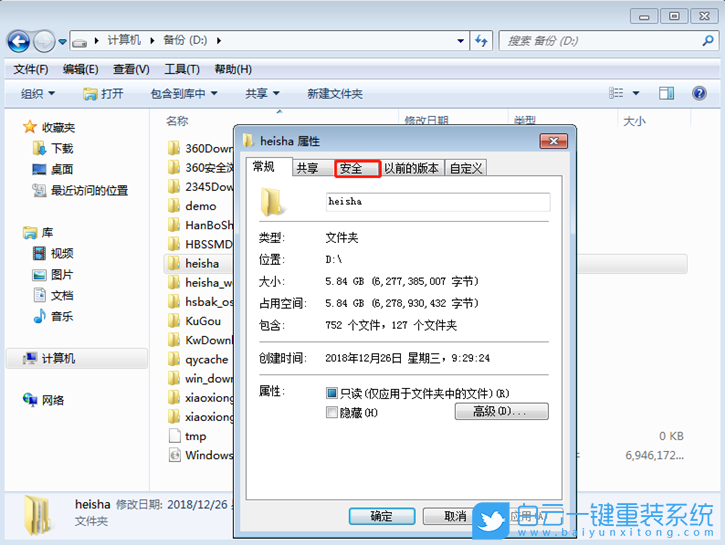
Task: Select the HBSSMD folder
Action: [x=199, y=245]
